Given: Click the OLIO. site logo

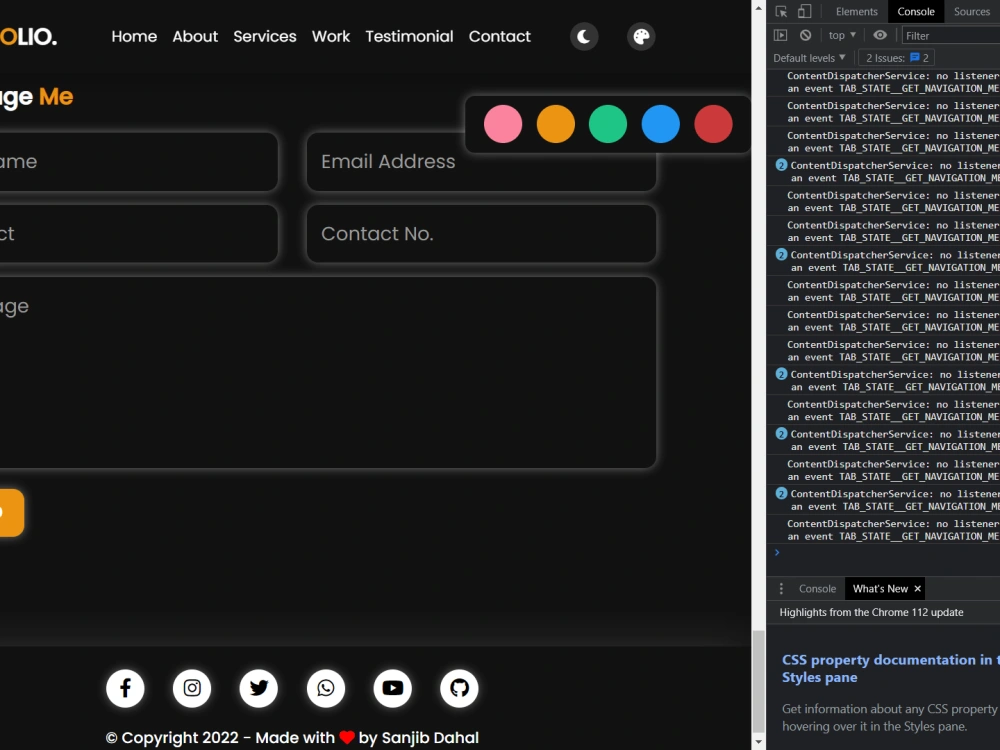Looking at the screenshot, I should point(28,37).
